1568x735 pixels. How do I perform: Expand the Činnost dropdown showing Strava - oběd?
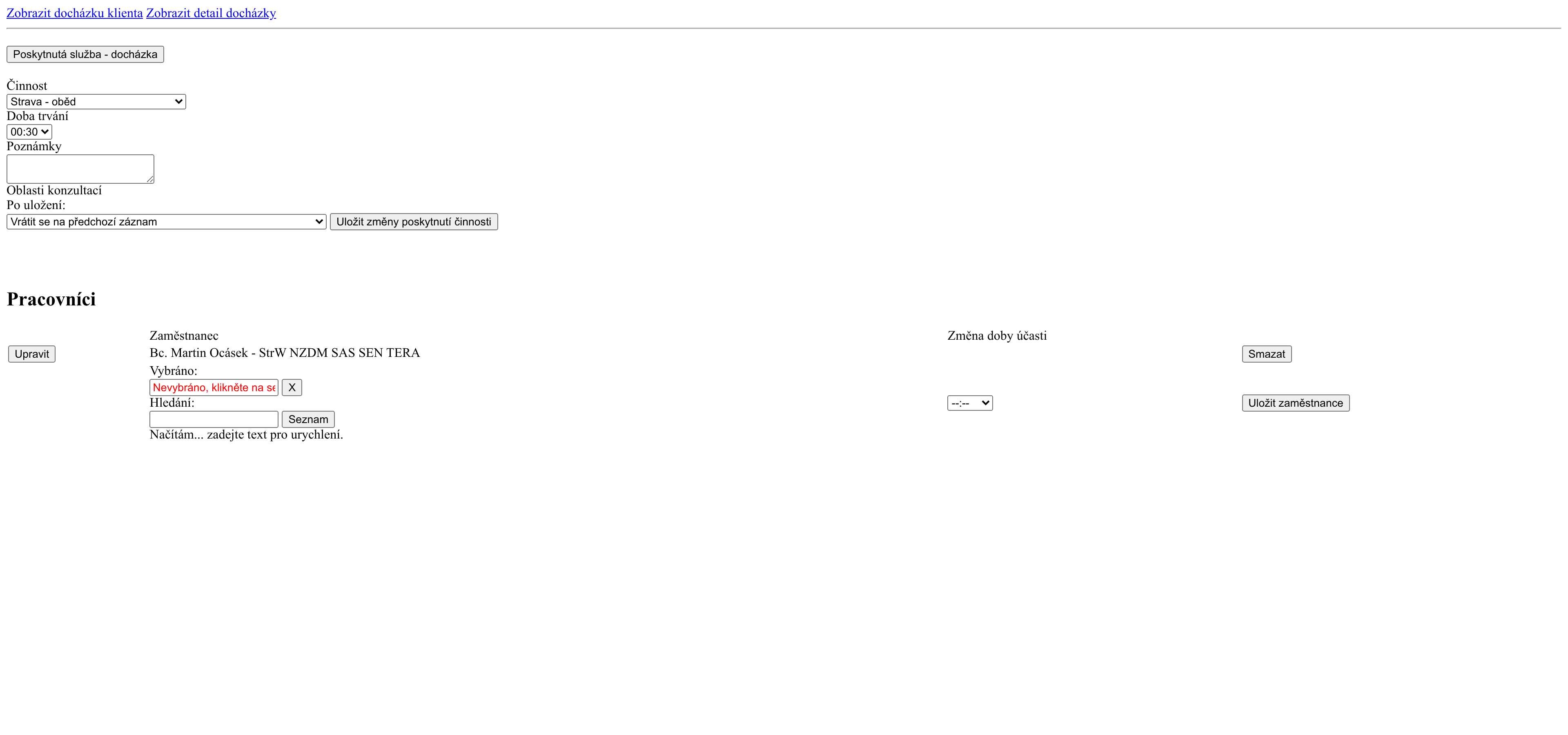point(96,102)
